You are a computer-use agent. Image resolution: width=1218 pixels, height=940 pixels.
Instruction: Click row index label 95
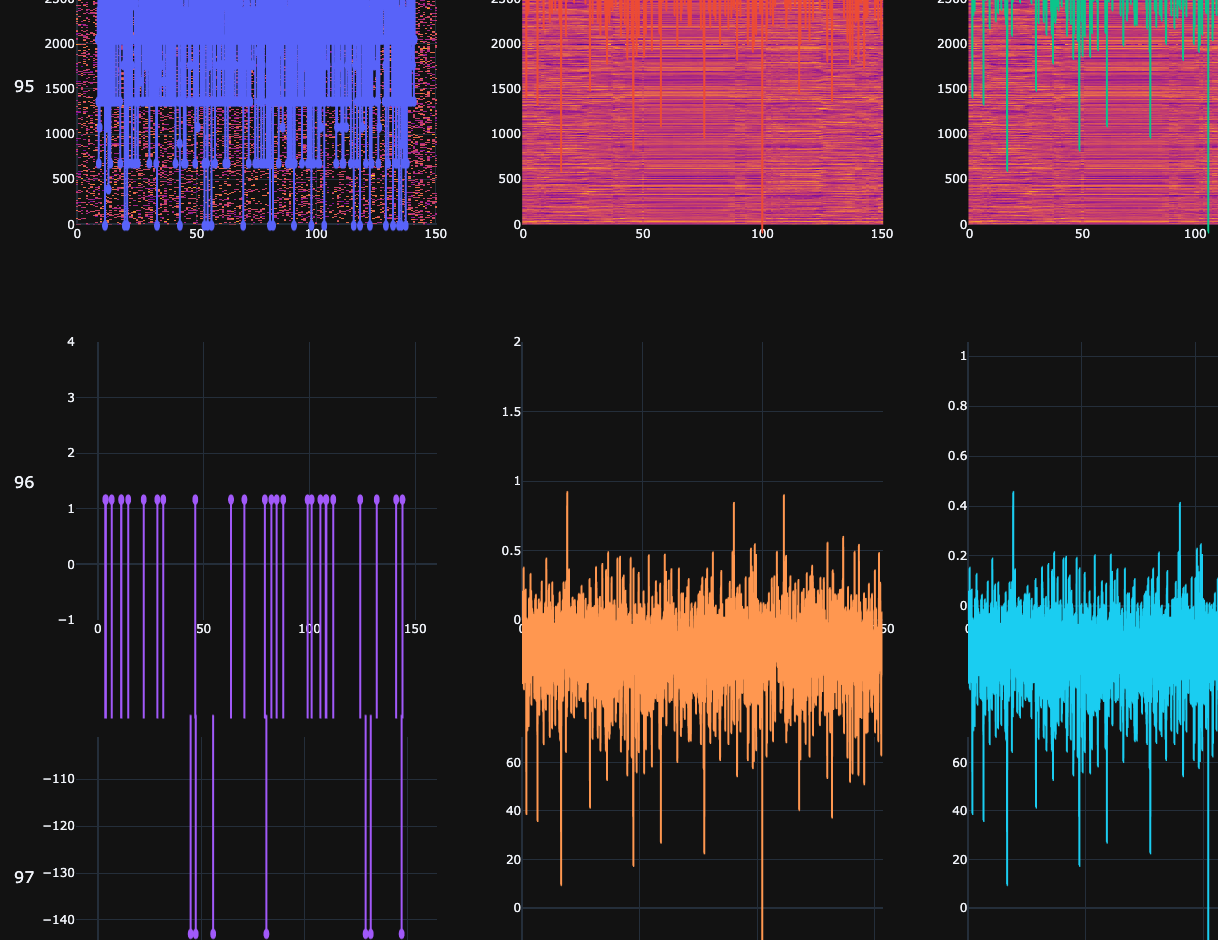tap(23, 87)
